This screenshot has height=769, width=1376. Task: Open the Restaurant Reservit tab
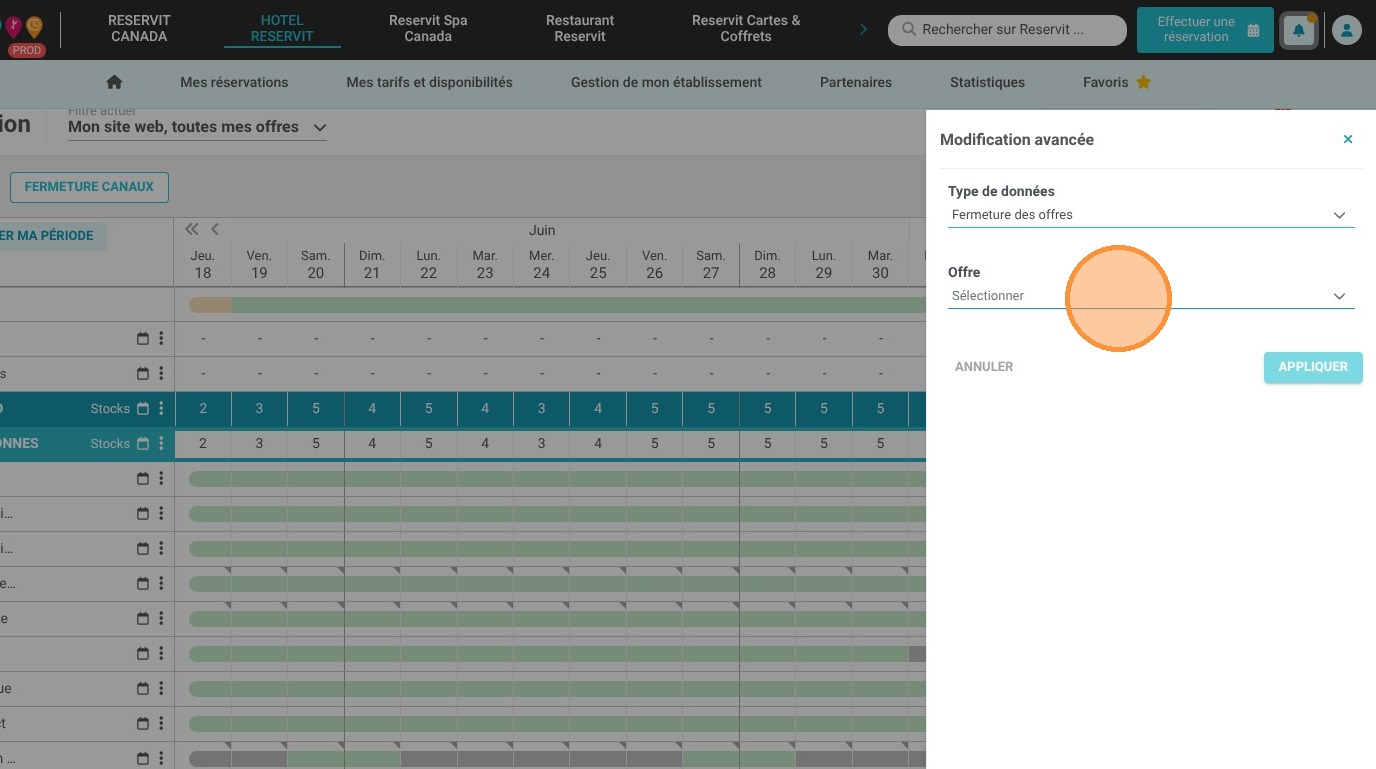[x=580, y=28]
